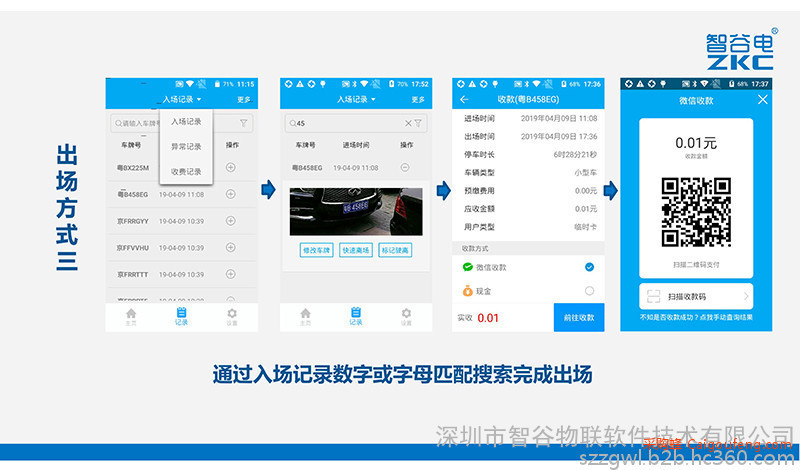Click the scan frame icon beside 扫描收款码
The width and height of the screenshot is (800, 470).
pos(653,296)
